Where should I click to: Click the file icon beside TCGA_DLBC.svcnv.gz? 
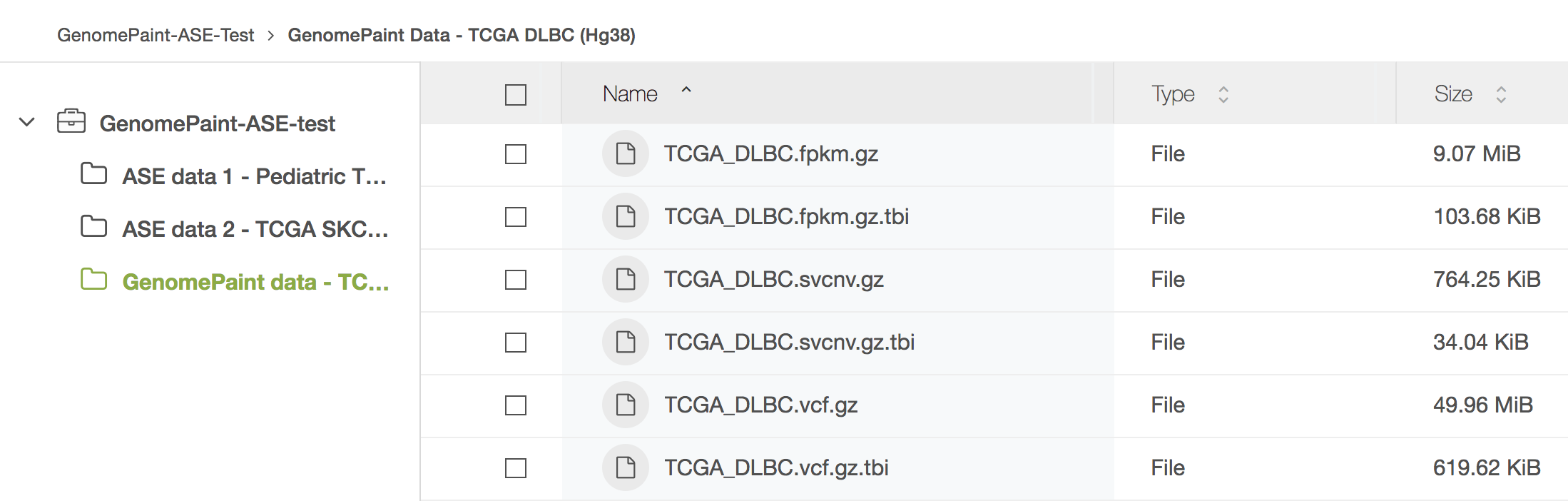[626, 279]
